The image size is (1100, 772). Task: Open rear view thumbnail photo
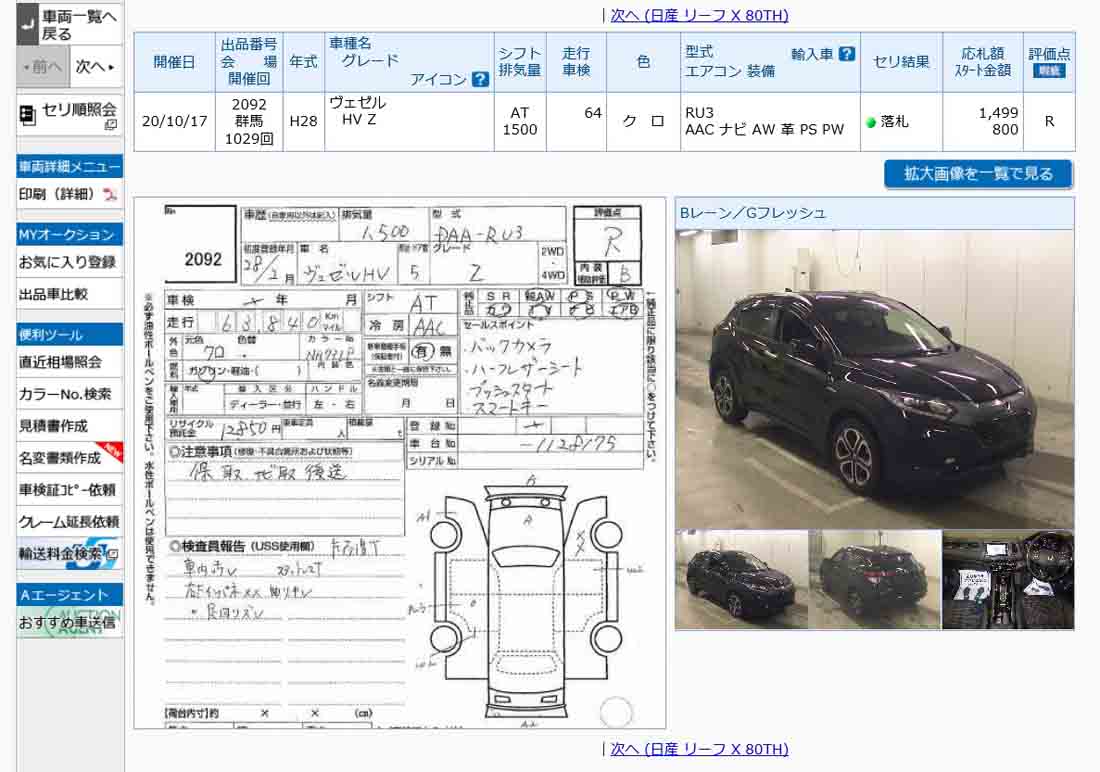point(875,580)
